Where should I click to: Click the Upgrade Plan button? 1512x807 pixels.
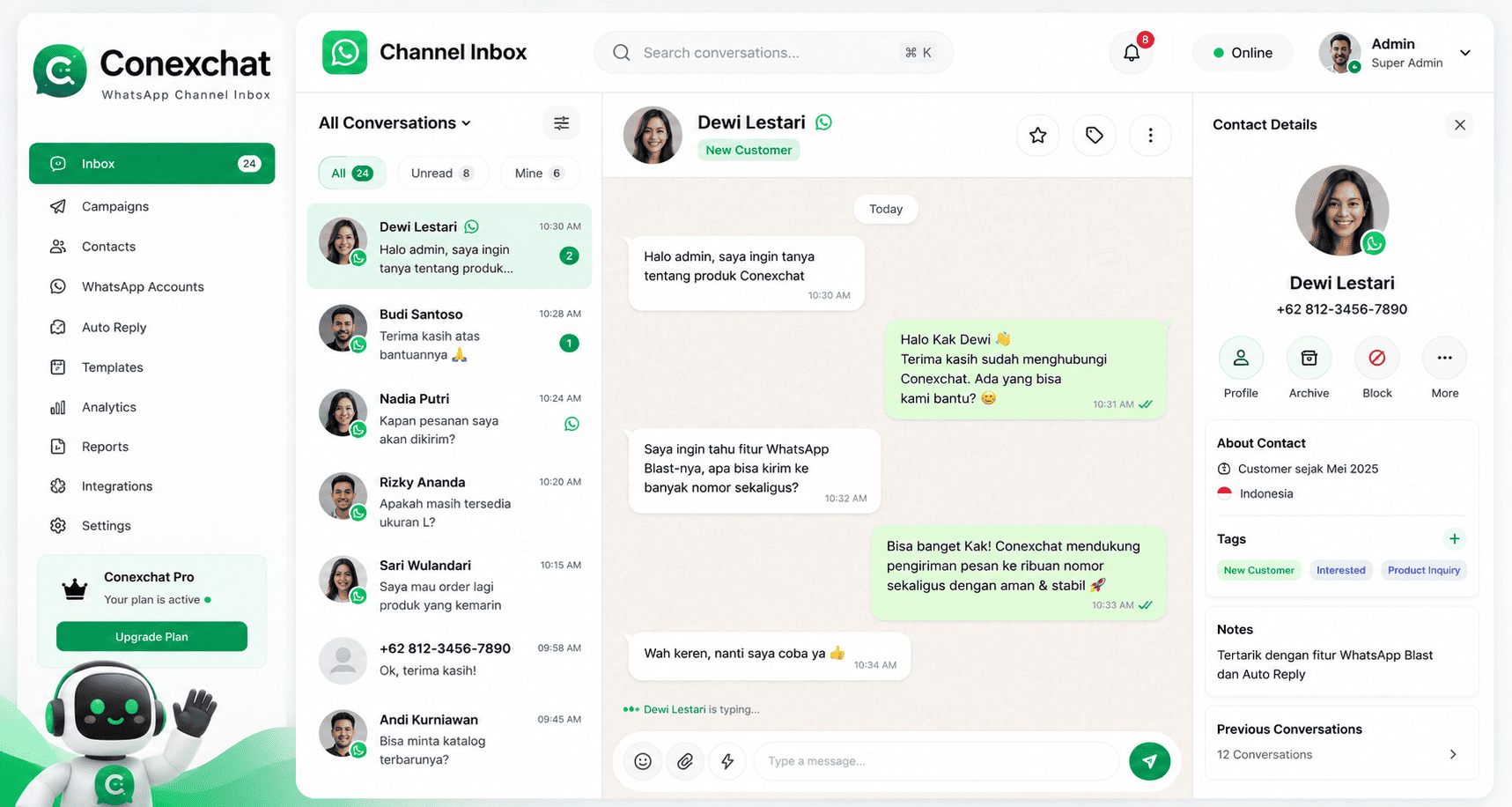point(151,637)
